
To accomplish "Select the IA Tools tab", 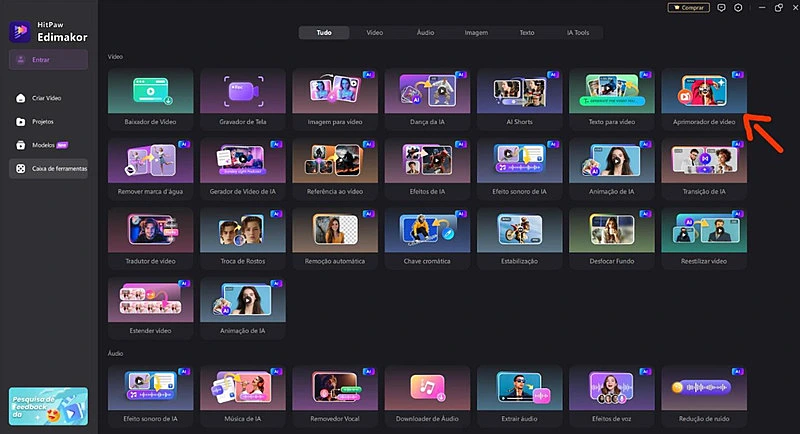I will click(577, 33).
